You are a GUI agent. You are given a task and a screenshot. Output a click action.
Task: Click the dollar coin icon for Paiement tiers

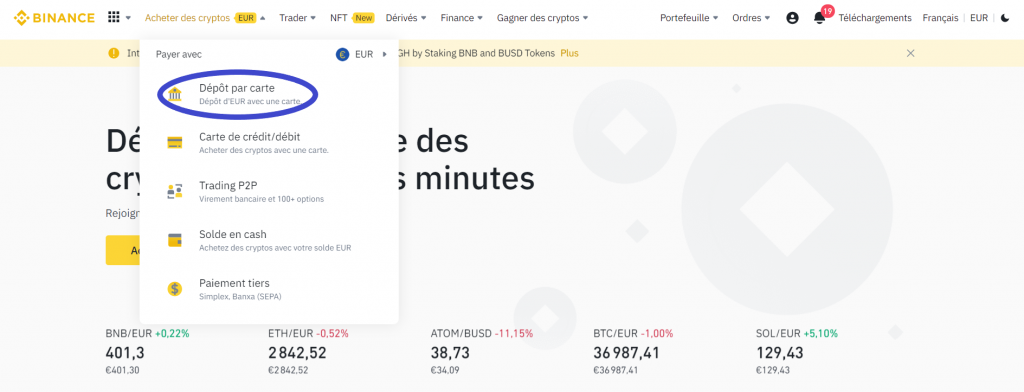tap(175, 289)
